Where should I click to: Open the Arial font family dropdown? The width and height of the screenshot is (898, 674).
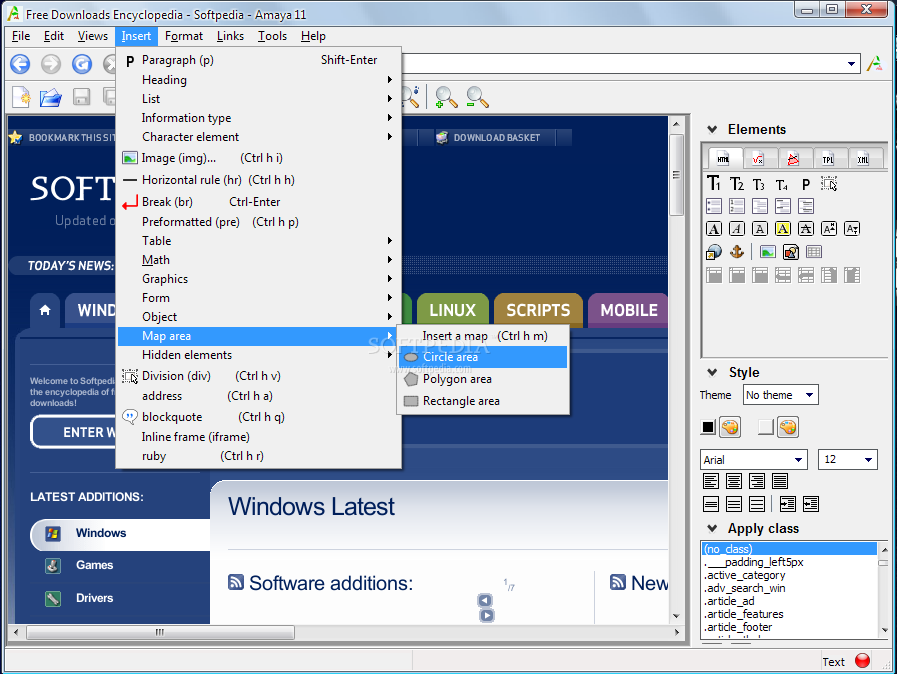pos(754,460)
